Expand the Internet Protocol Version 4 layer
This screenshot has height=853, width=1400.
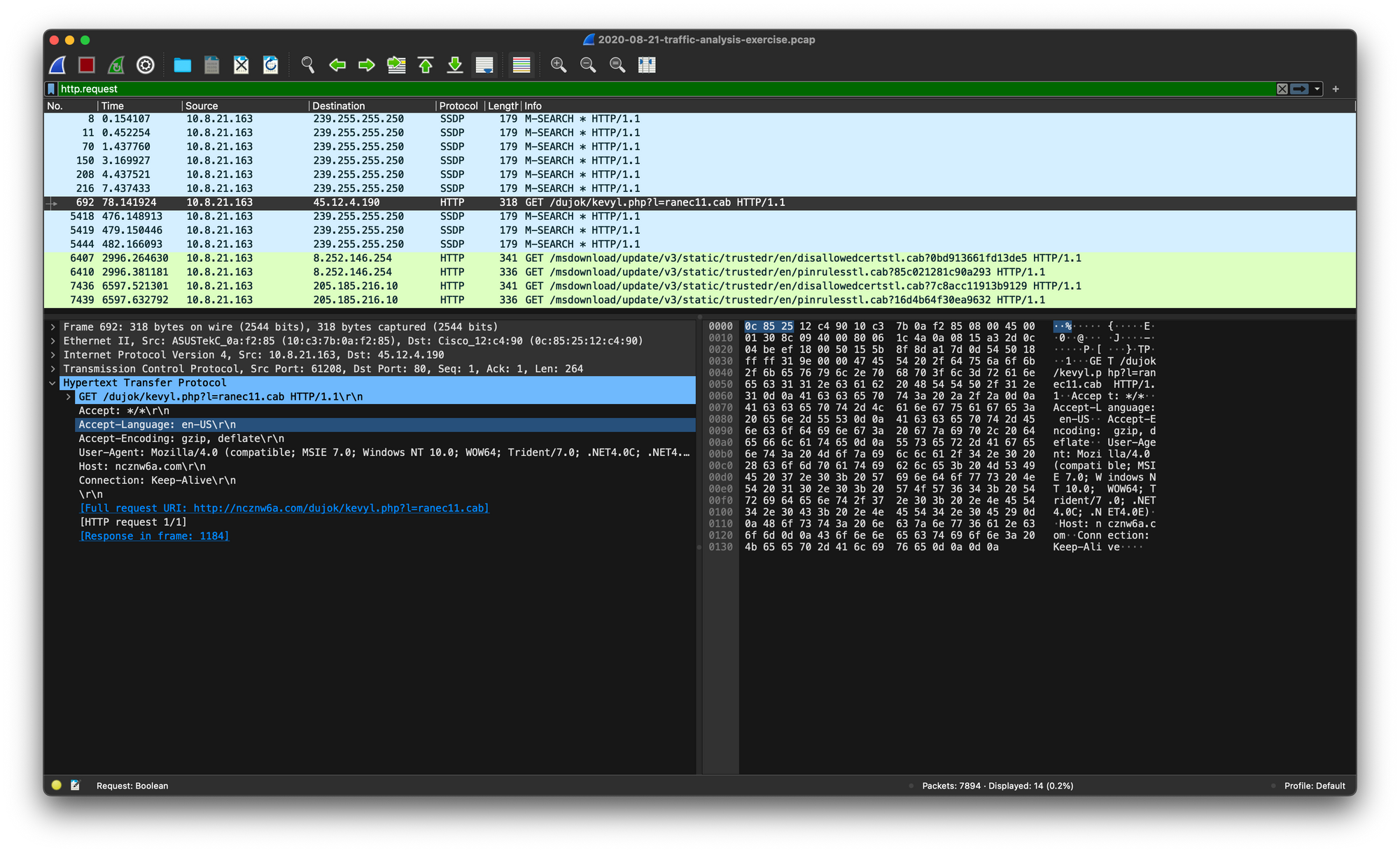click(x=52, y=355)
